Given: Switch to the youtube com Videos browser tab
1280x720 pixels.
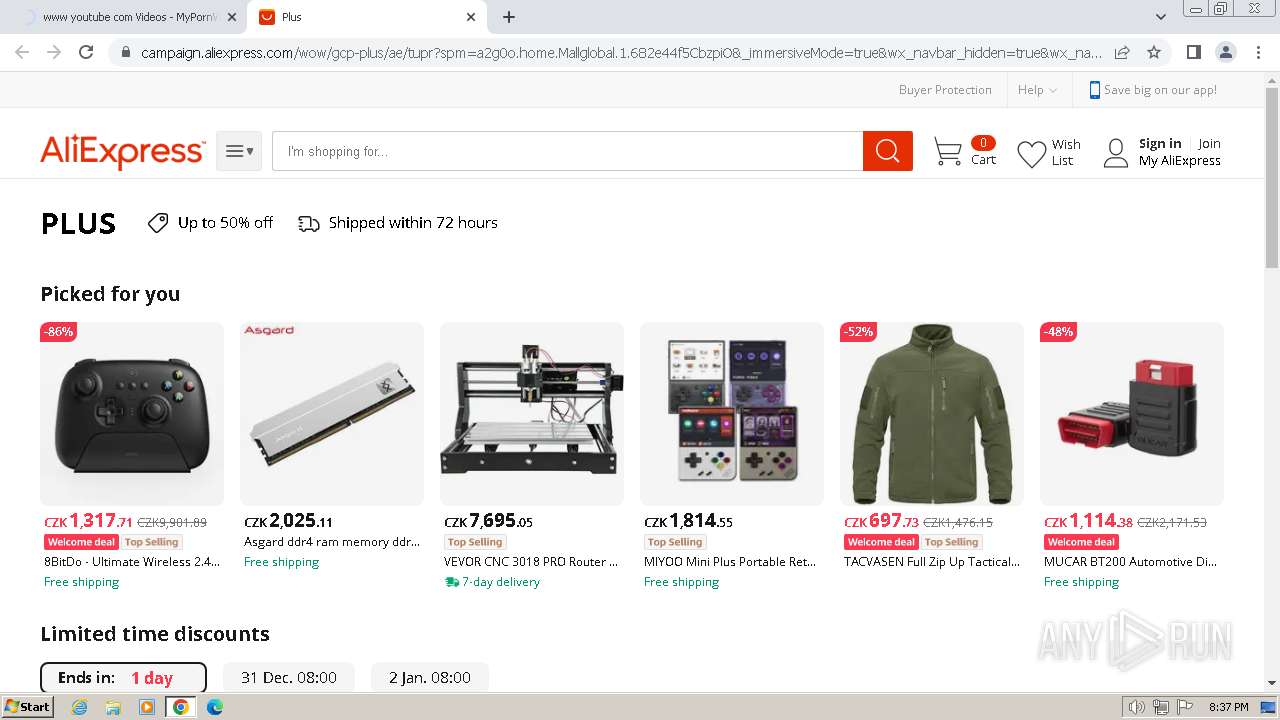Looking at the screenshot, I should pyautogui.click(x=122, y=17).
